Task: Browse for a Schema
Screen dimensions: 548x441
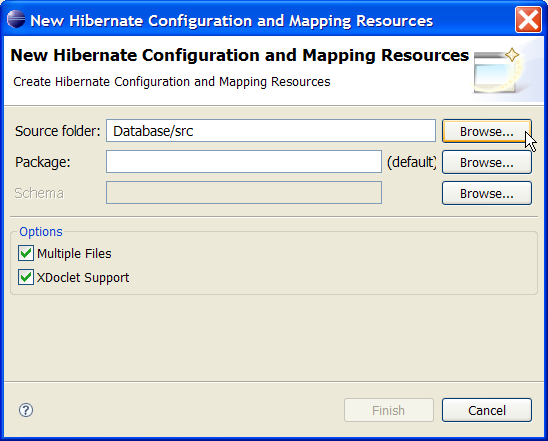Action: [486, 193]
